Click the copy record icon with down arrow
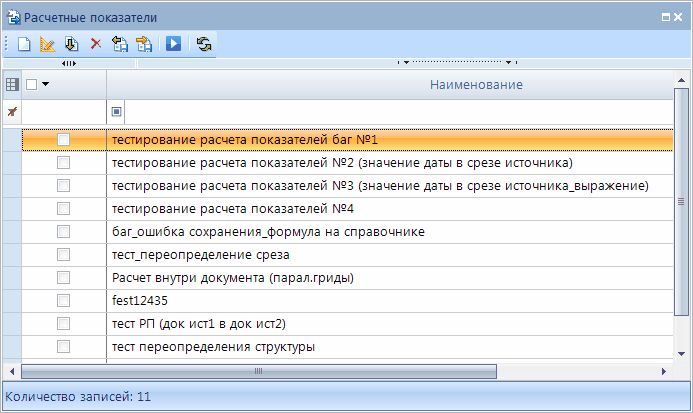 [x=71, y=44]
